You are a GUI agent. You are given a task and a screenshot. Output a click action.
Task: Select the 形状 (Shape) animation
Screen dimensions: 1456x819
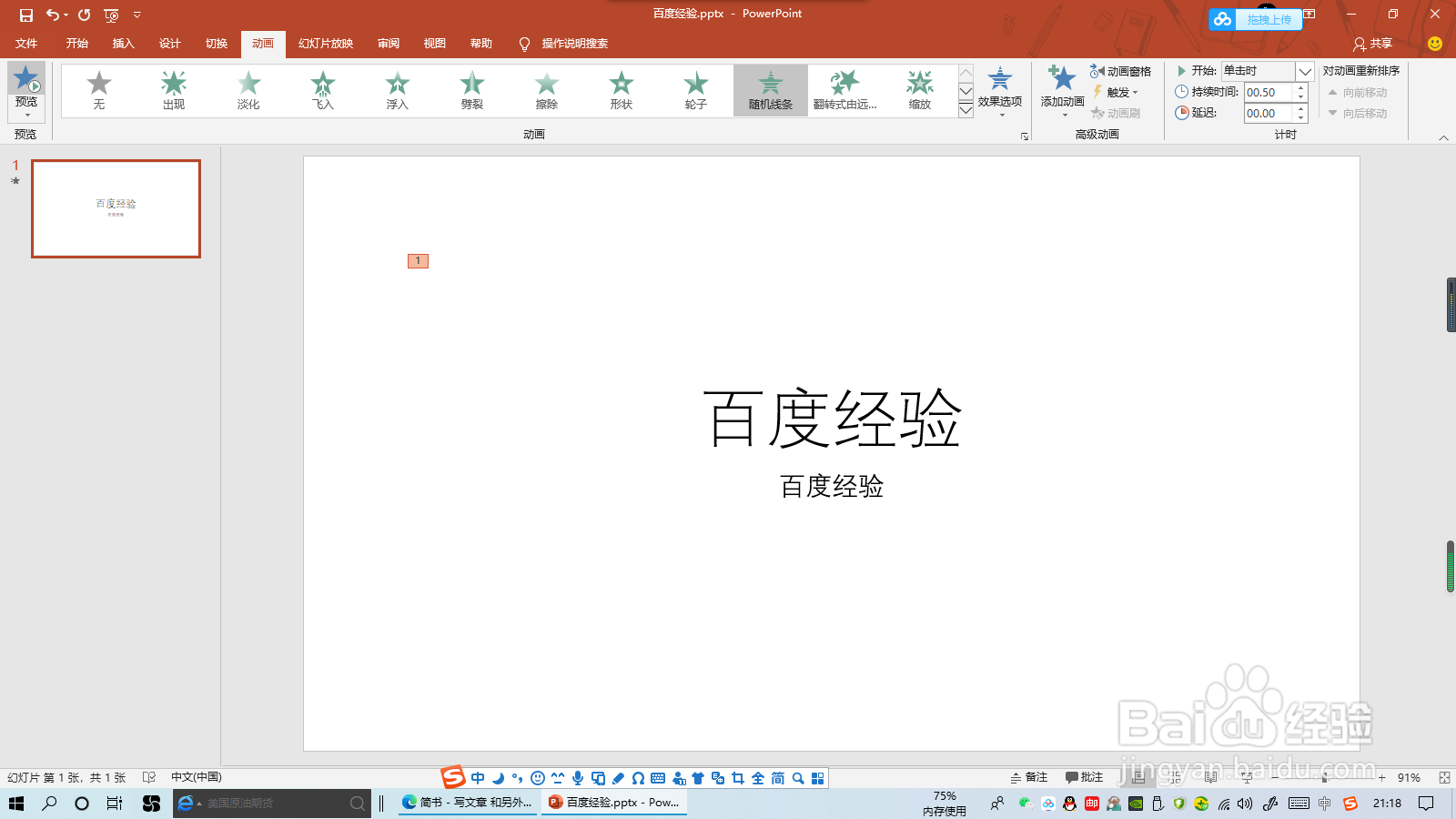pyautogui.click(x=622, y=90)
